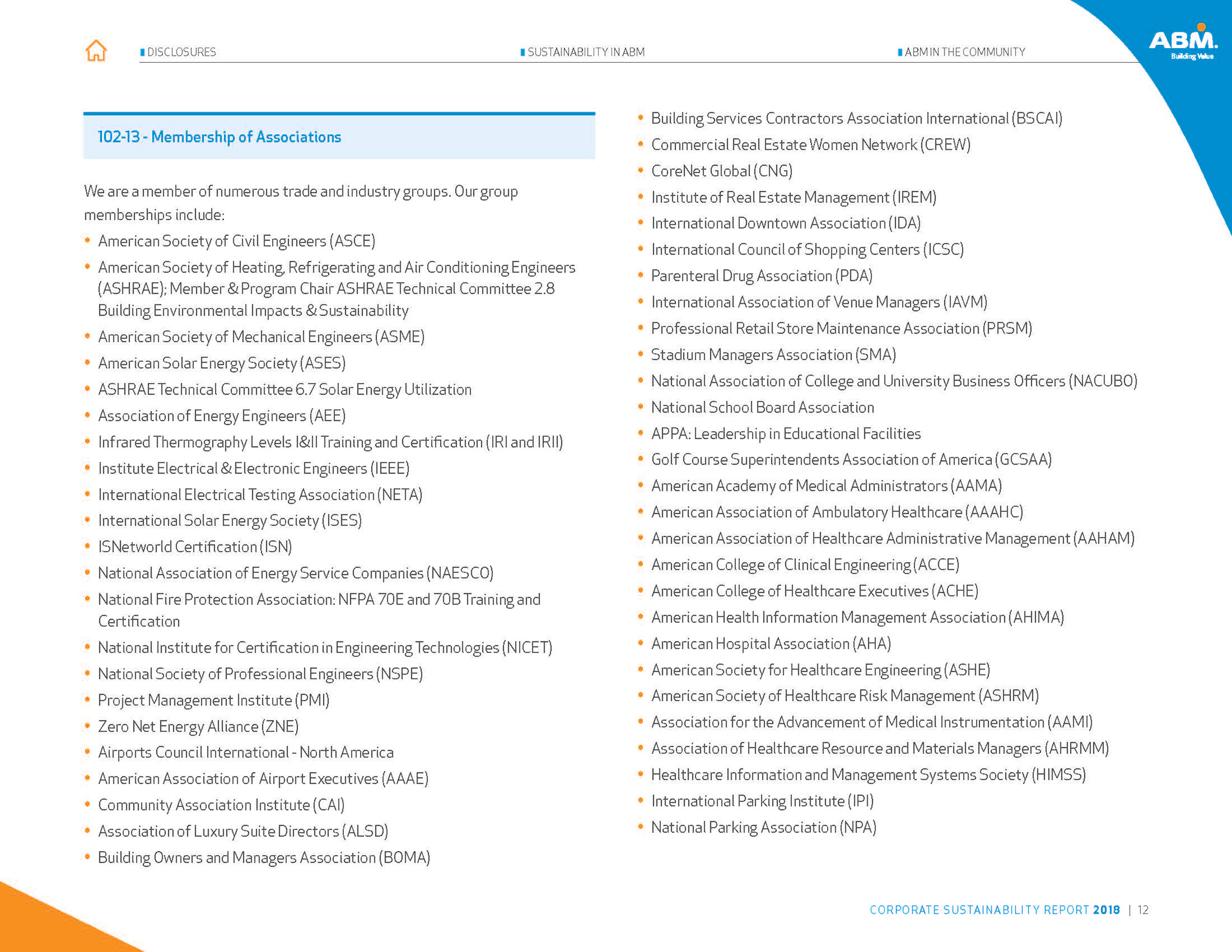Click the blue marker beside Sustainability in ABM
The image size is (1232, 952).
coord(523,52)
